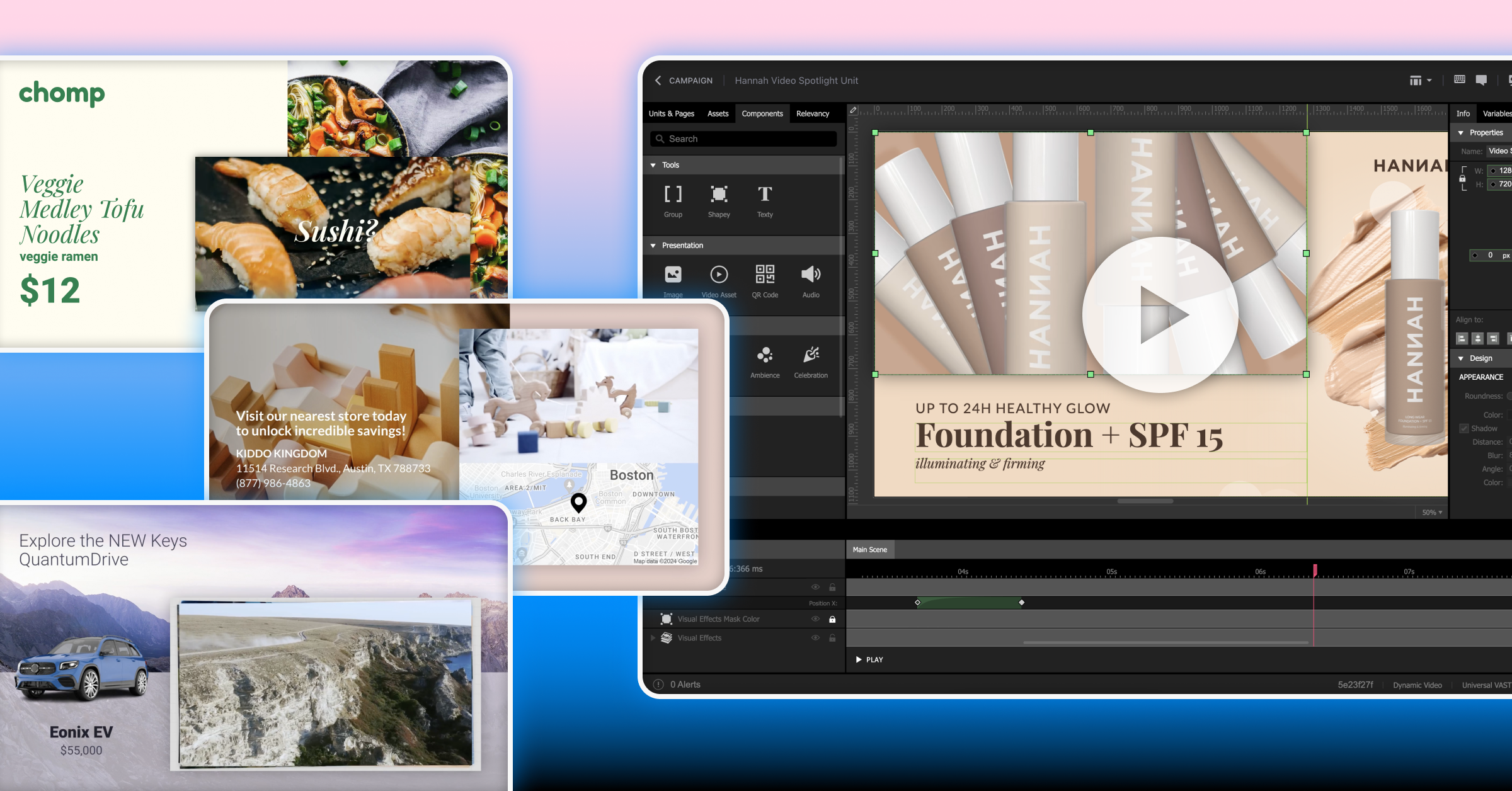Switch to the Assets tab
Screen dimensions: 1512x791
[718, 114]
